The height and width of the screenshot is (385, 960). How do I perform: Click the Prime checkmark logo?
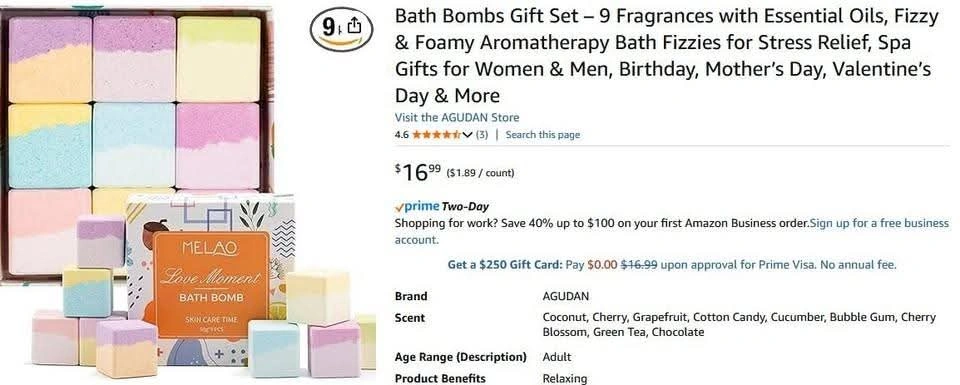[399, 207]
